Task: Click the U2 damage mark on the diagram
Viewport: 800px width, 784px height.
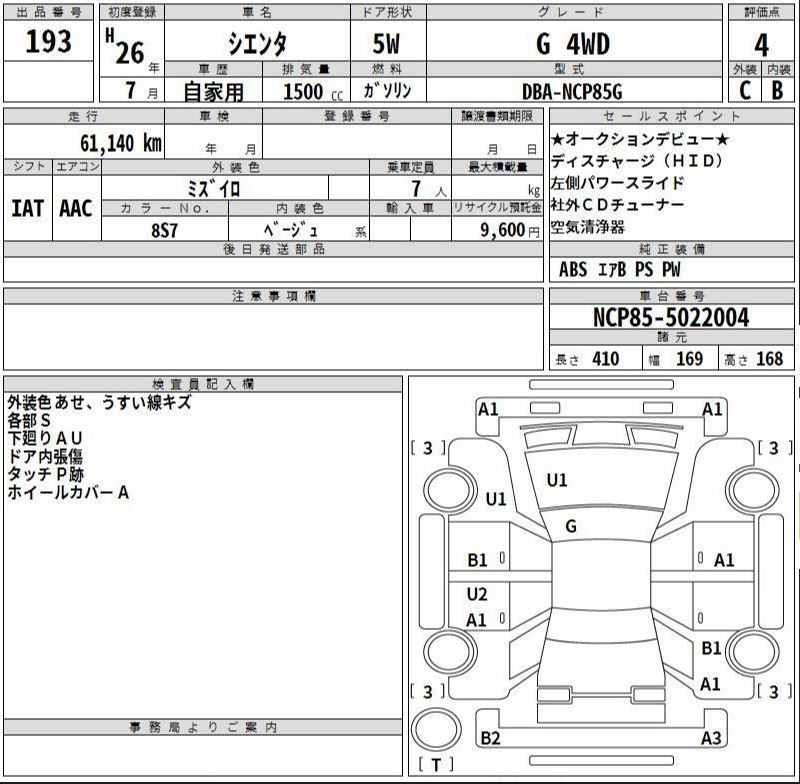Action: 477,594
